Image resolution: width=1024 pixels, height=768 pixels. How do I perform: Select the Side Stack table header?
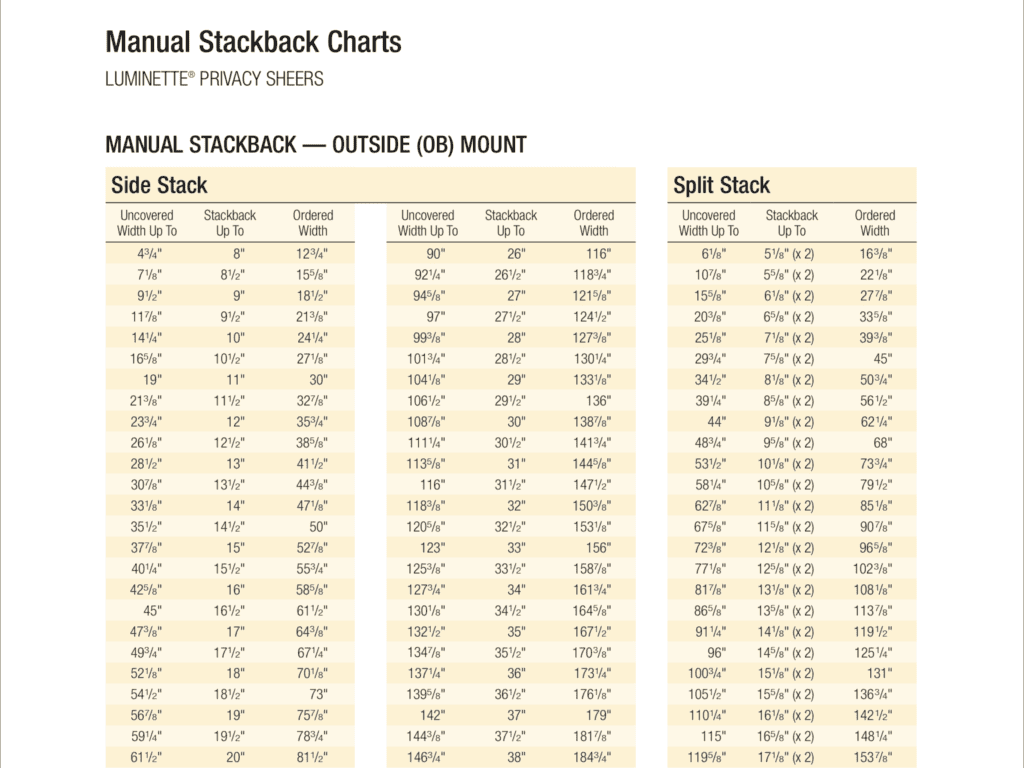point(160,185)
